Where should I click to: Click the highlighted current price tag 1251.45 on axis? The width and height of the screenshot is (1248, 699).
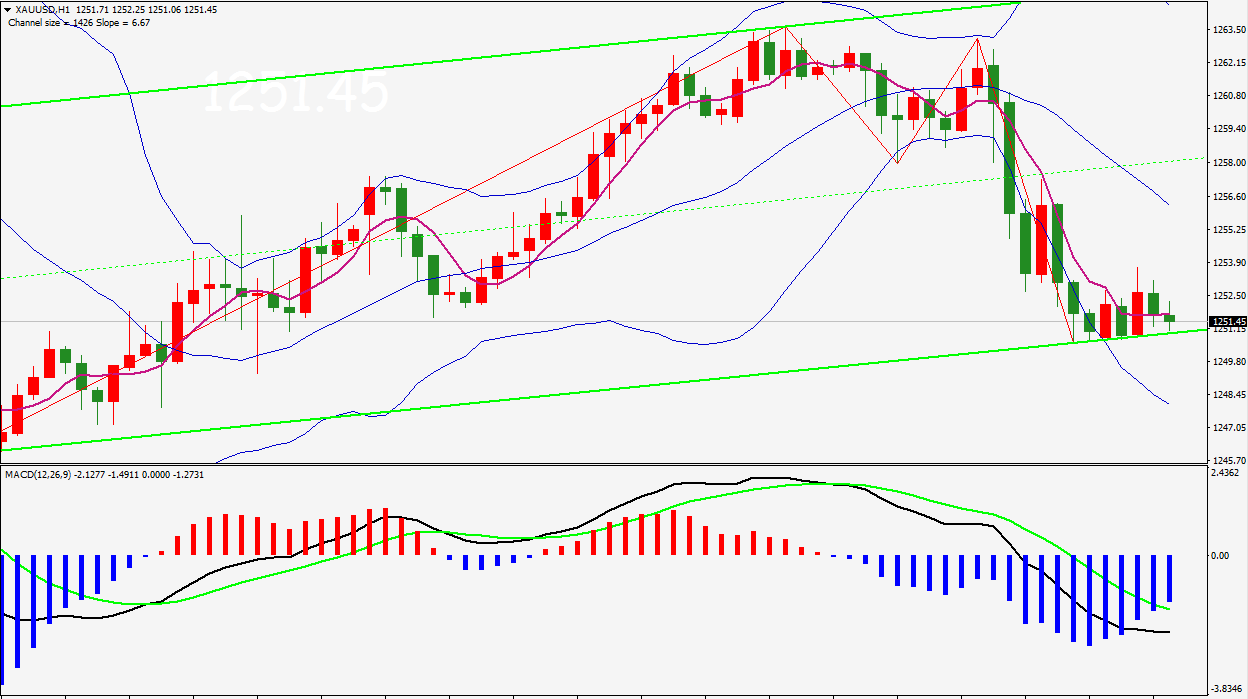tap(1228, 321)
